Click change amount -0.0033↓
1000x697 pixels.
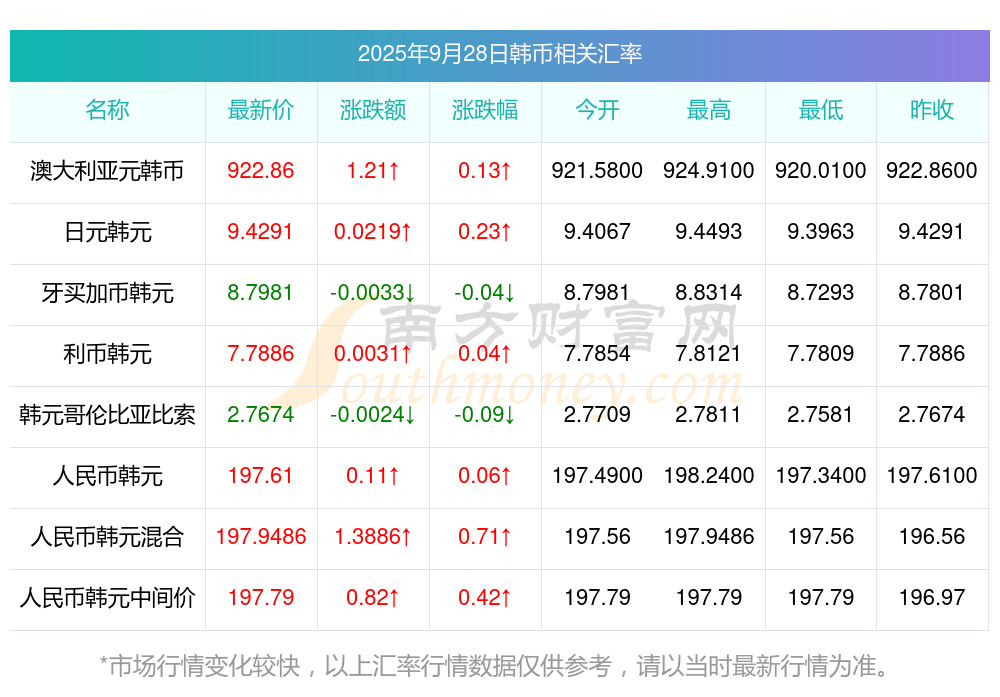[372, 293]
